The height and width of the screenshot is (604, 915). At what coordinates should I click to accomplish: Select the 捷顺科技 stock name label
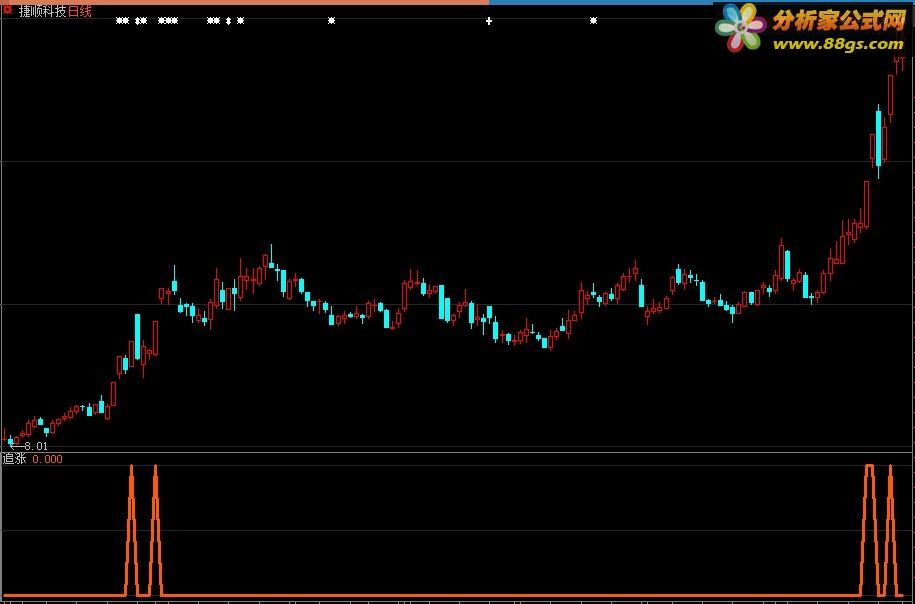[43, 11]
